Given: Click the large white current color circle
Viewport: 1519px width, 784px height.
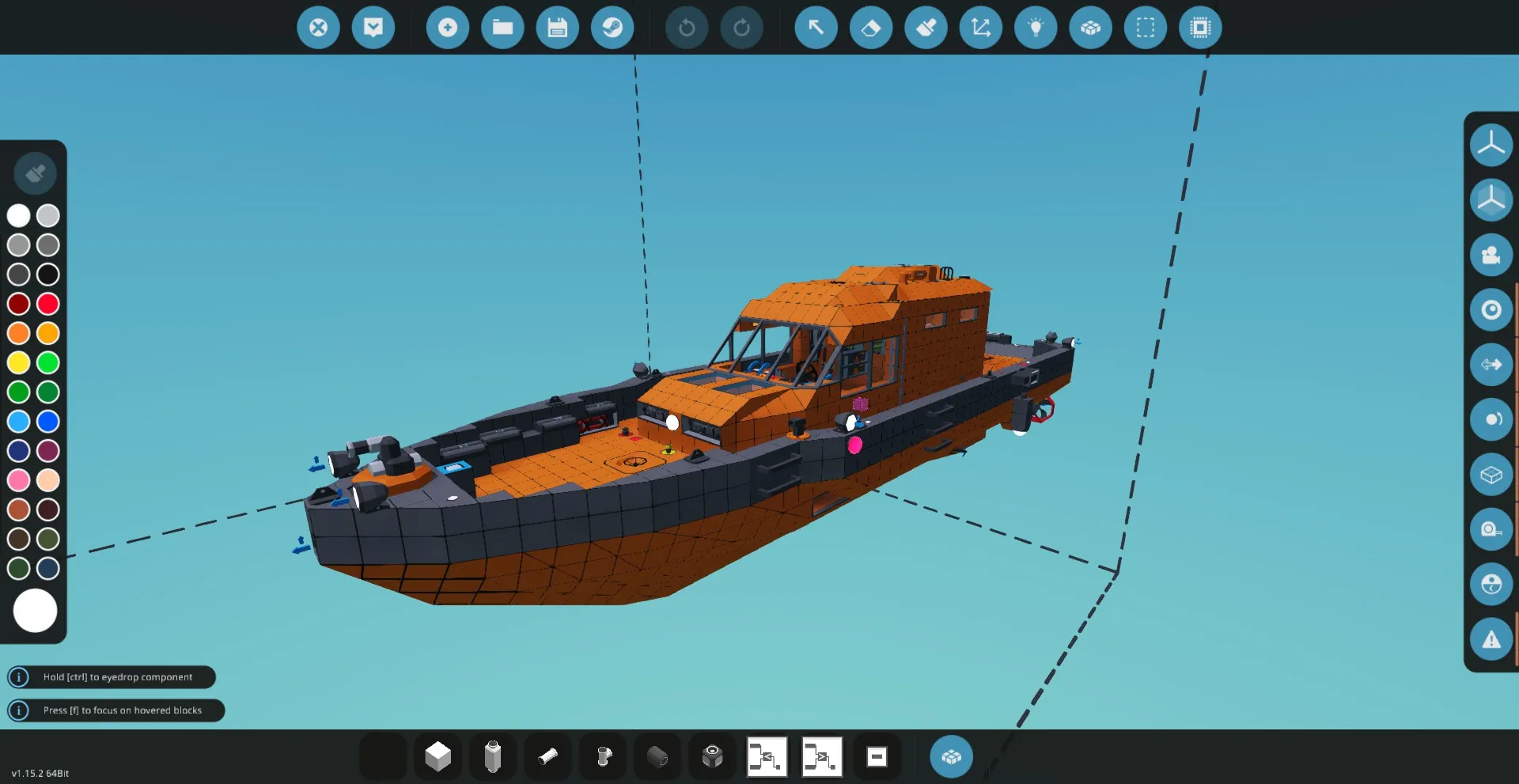Looking at the screenshot, I should tap(35, 611).
